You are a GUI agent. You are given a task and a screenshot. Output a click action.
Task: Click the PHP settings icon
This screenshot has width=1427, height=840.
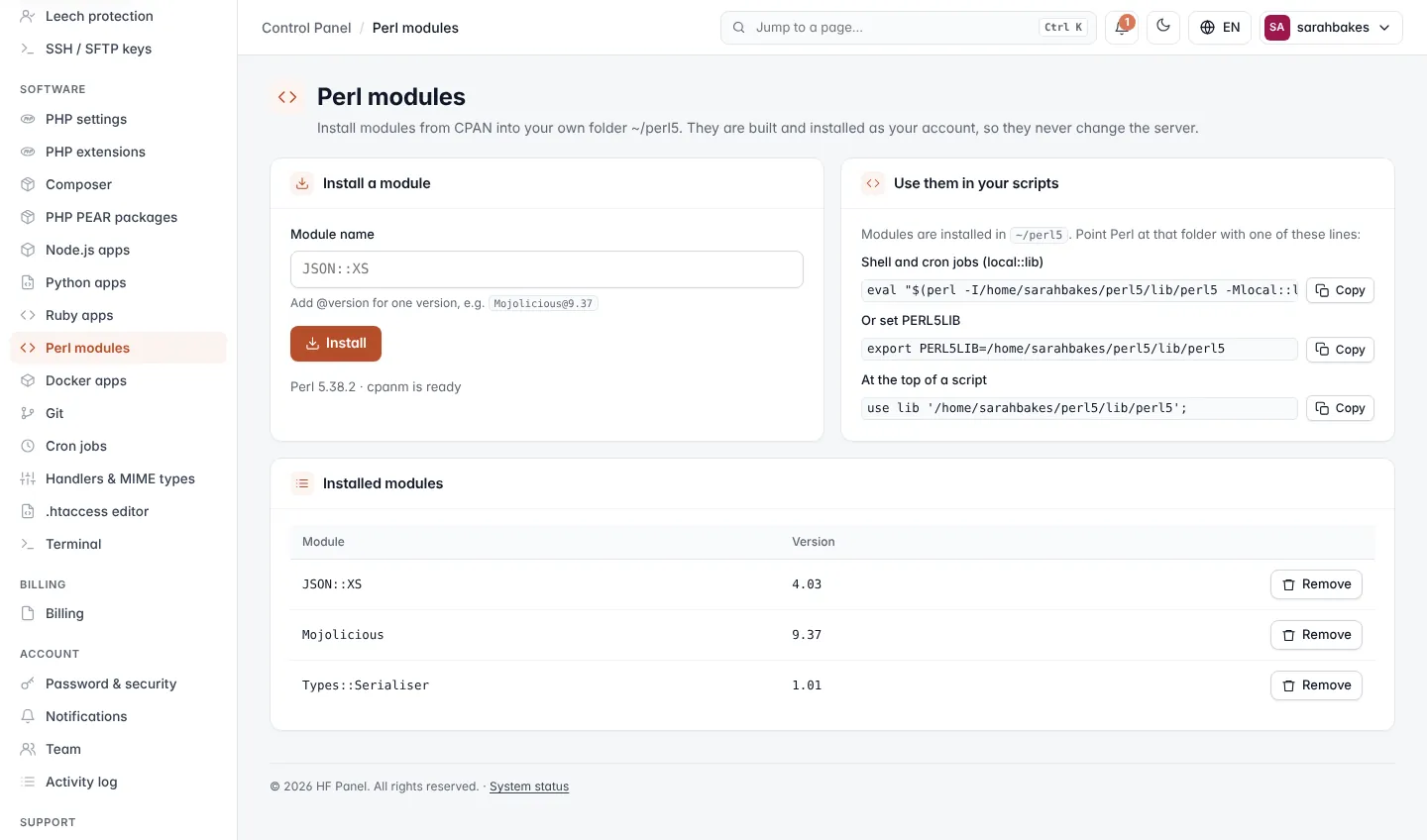coord(28,119)
